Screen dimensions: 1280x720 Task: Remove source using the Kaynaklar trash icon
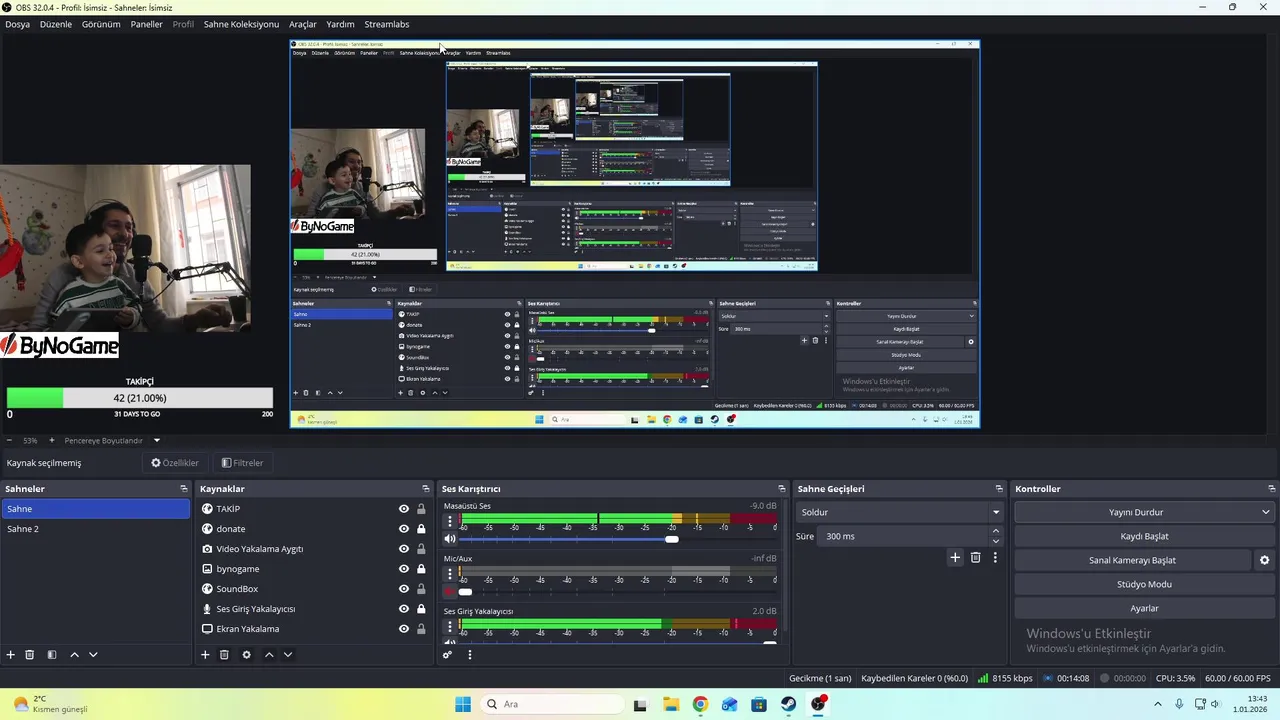[224, 655]
